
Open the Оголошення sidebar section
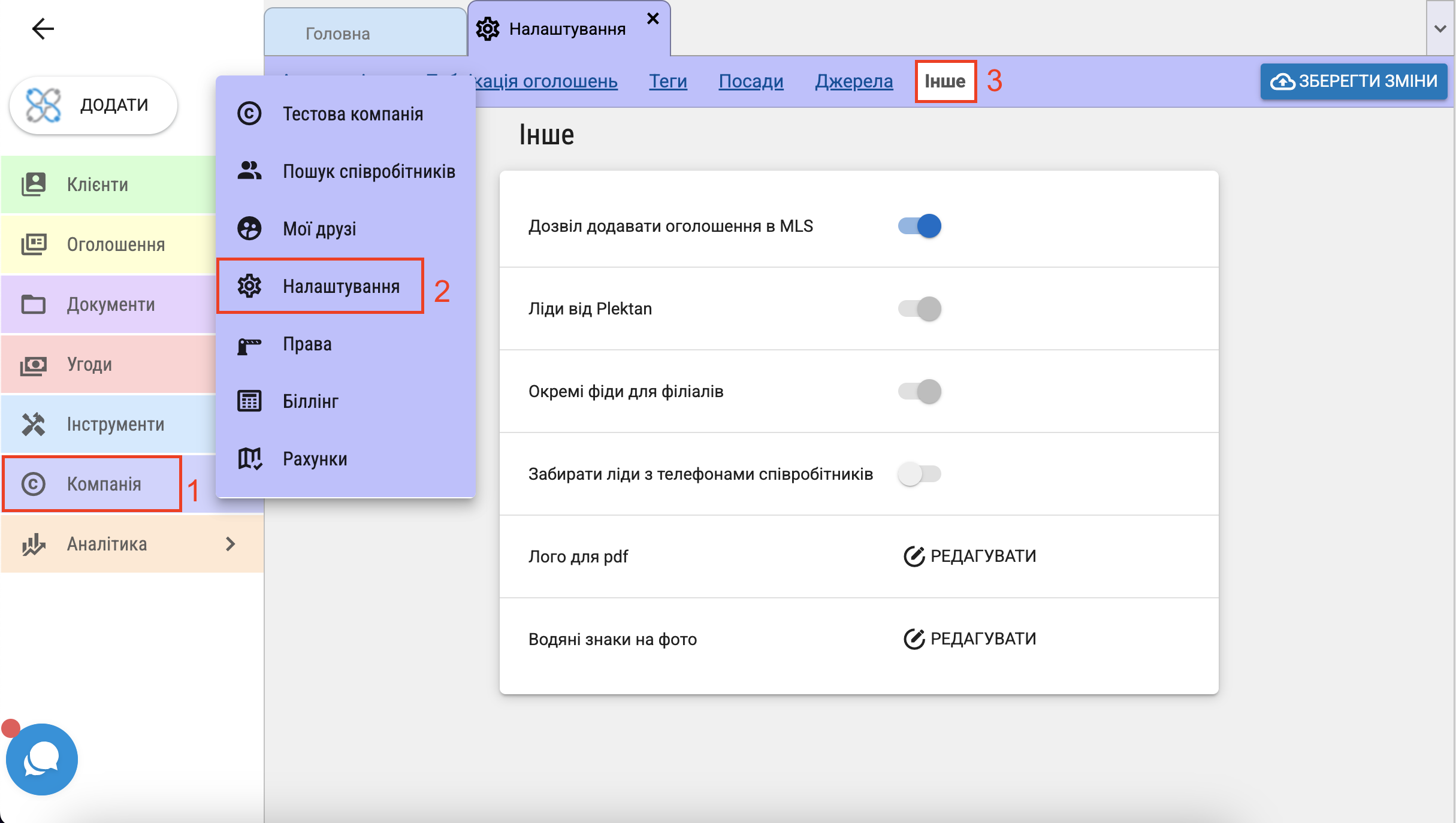[108, 244]
